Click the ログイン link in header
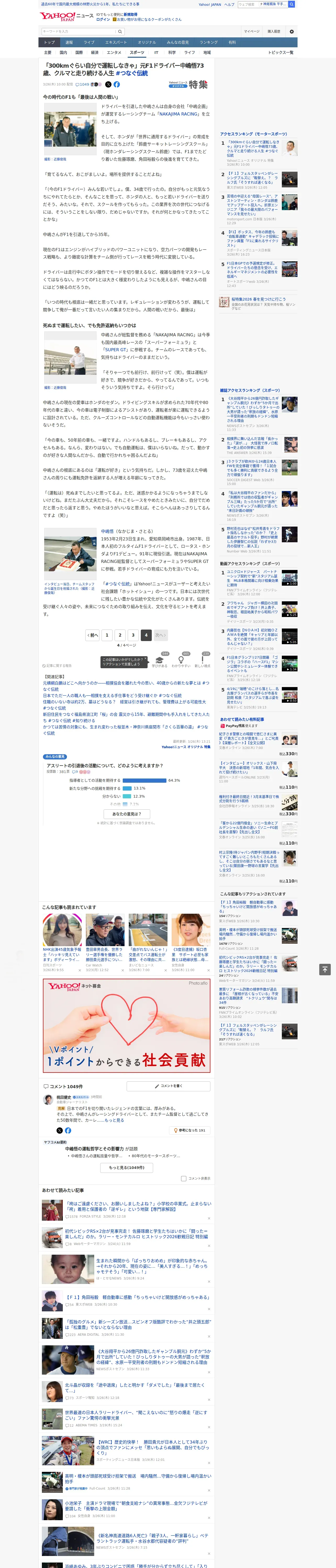Viewport: 336px width, 1568px height. coord(103,20)
